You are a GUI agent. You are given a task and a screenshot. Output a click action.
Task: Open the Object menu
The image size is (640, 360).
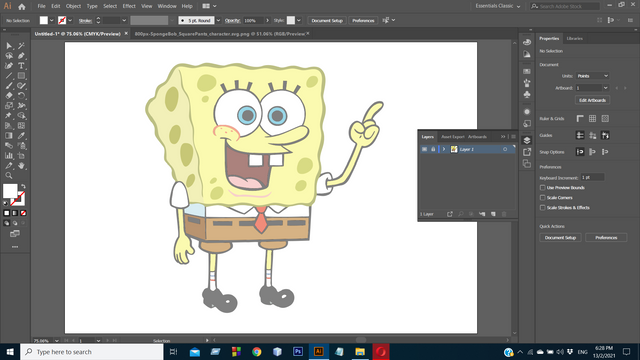pyautogui.click(x=73, y=6)
